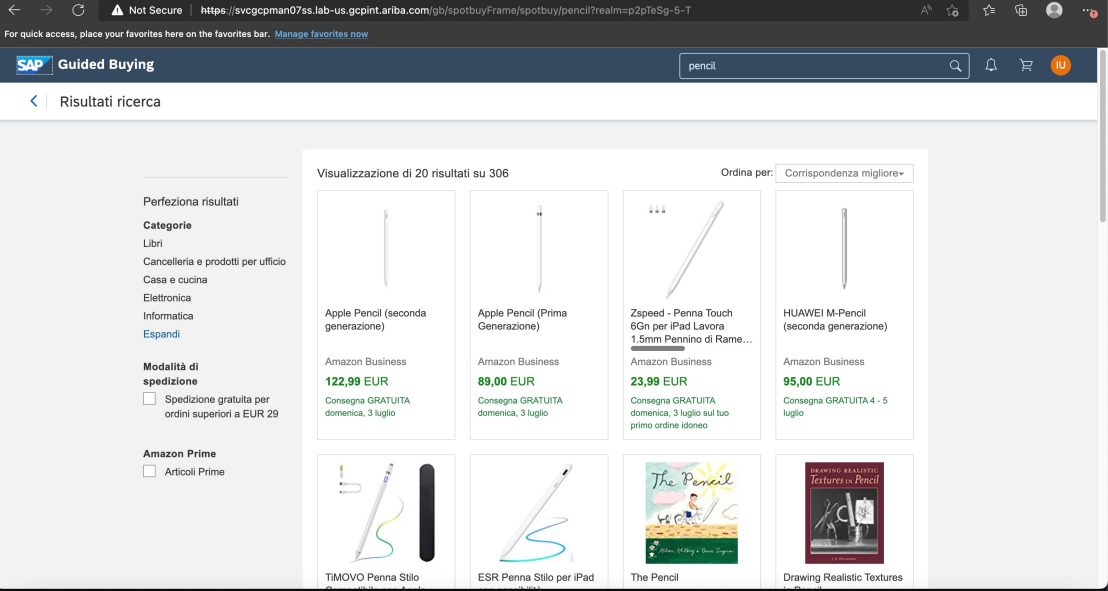Check the Articoli Prime checkbox

tap(149, 470)
